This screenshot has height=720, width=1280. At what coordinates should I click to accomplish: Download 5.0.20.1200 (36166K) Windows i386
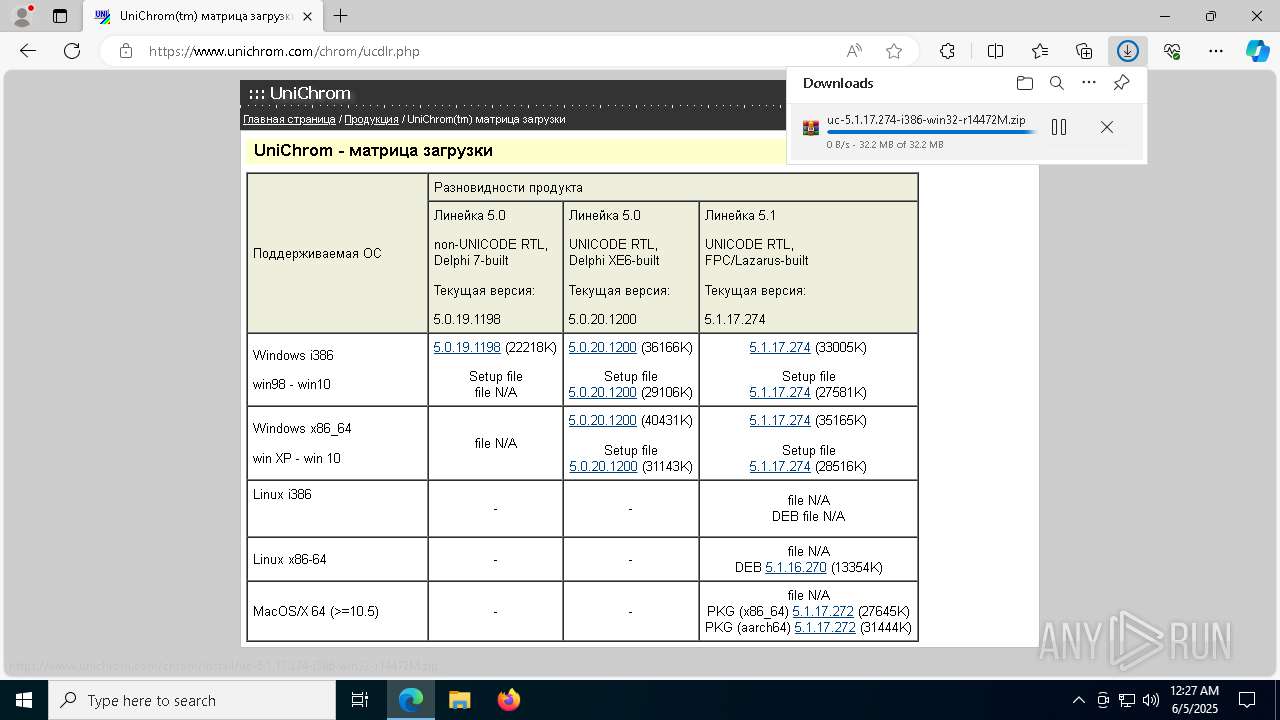tap(602, 348)
